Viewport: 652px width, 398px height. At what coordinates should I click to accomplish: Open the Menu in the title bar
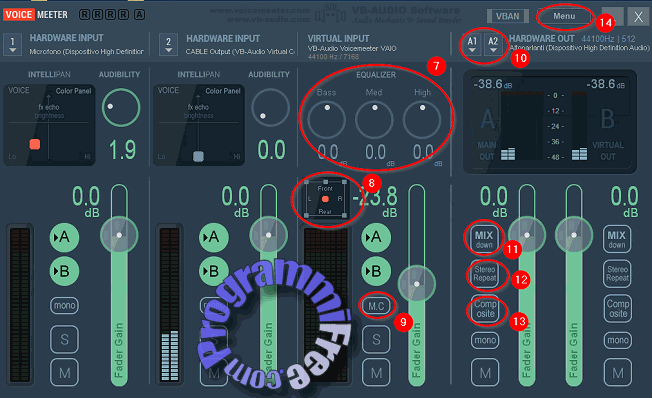tap(564, 16)
